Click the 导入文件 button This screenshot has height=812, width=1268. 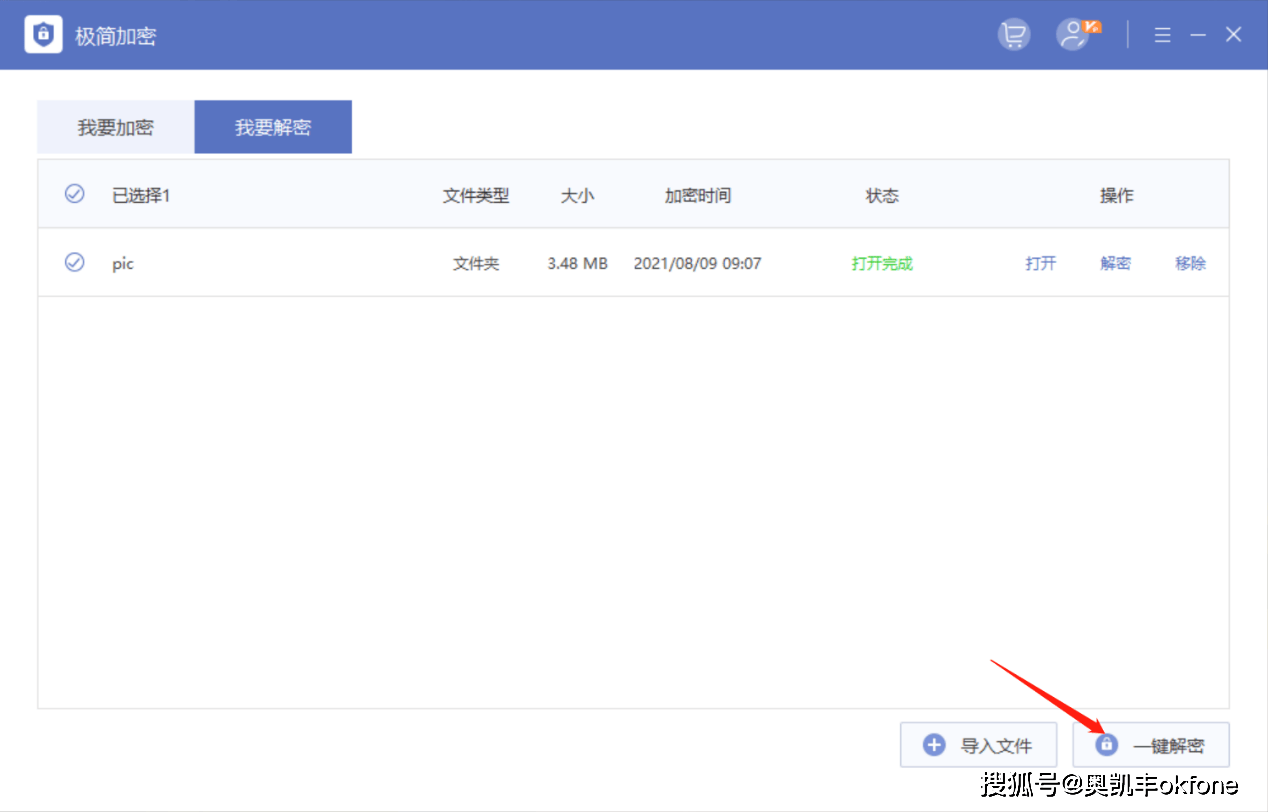979,745
